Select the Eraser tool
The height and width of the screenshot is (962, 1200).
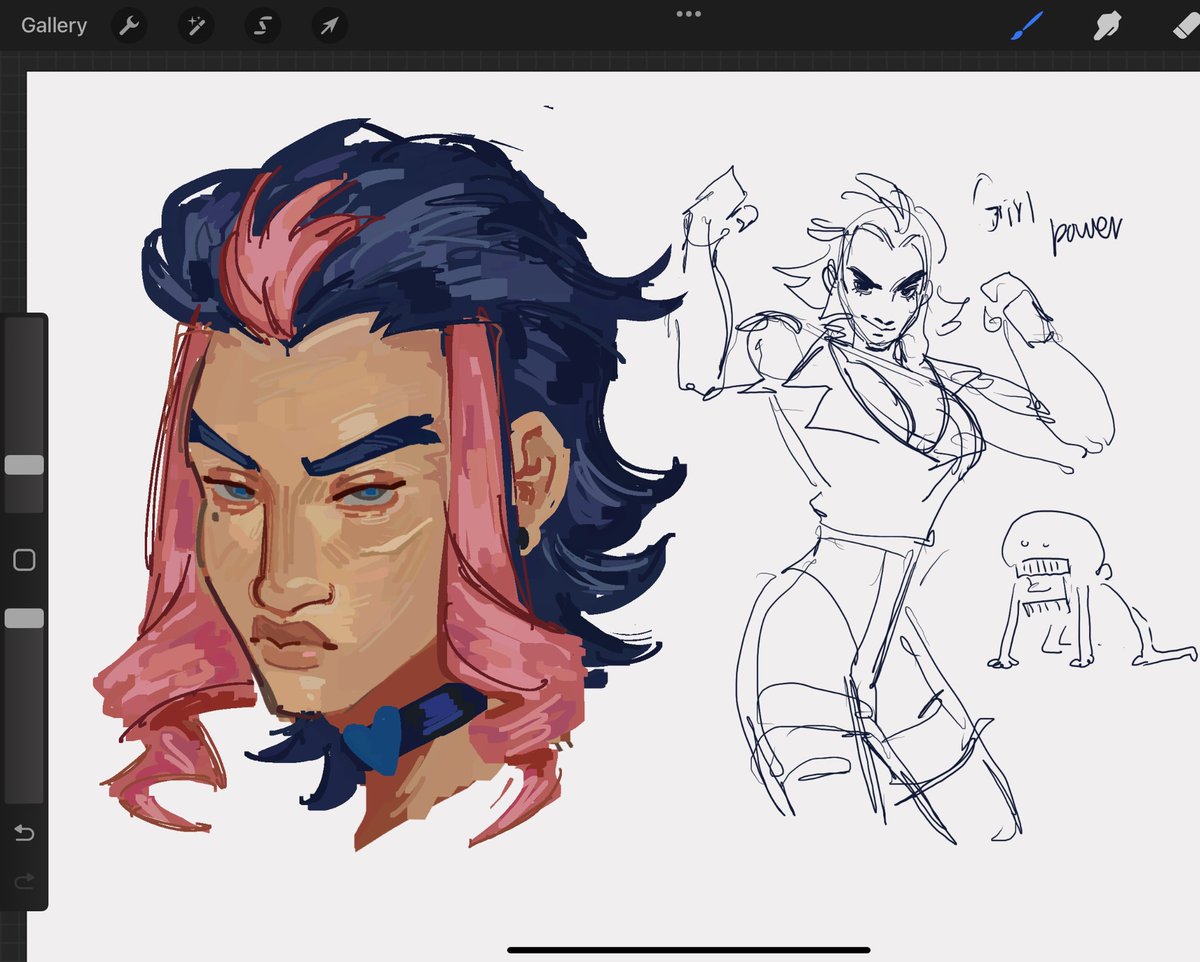1186,26
